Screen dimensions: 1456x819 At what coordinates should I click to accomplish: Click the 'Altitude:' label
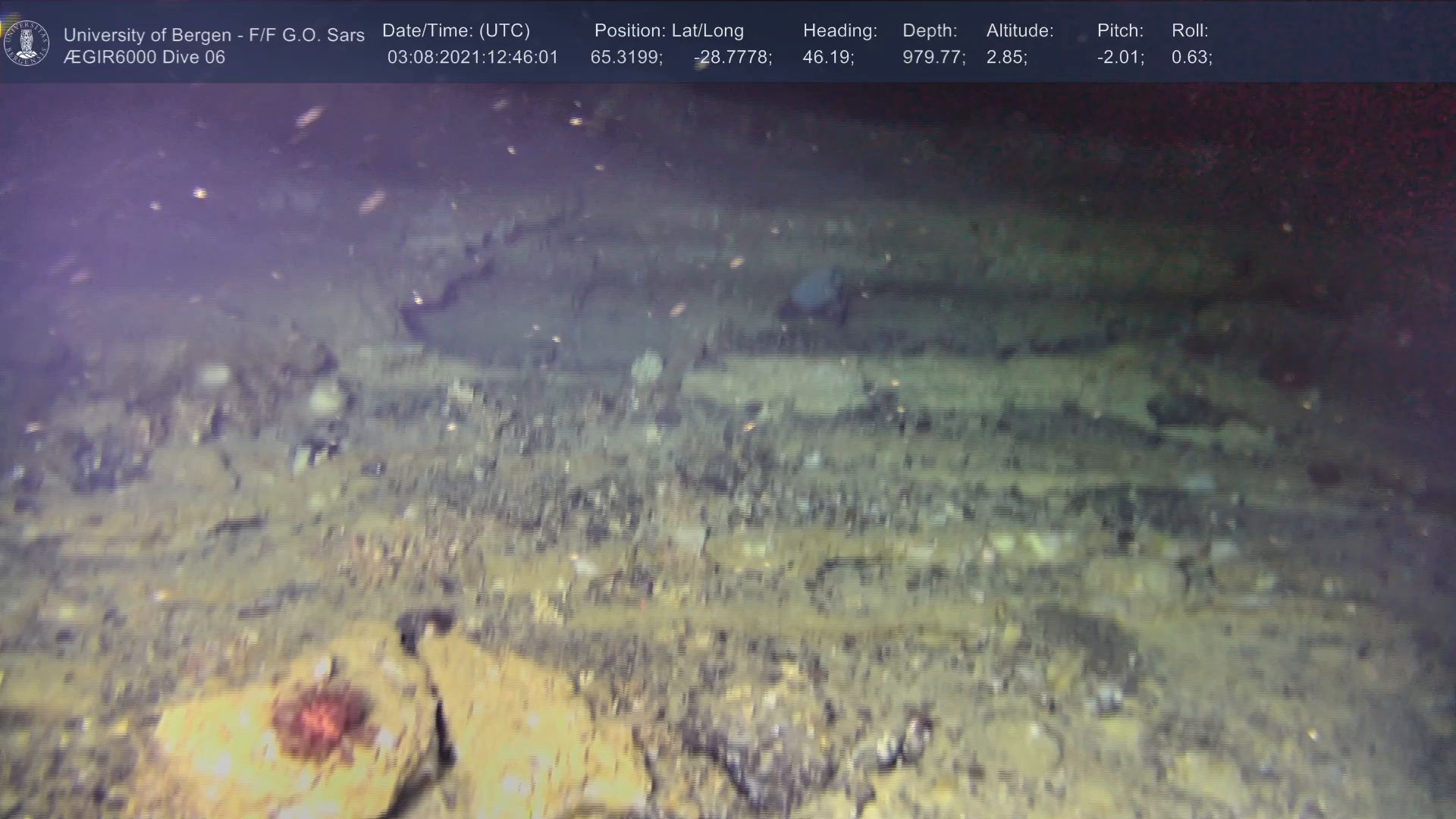[x=1019, y=31]
